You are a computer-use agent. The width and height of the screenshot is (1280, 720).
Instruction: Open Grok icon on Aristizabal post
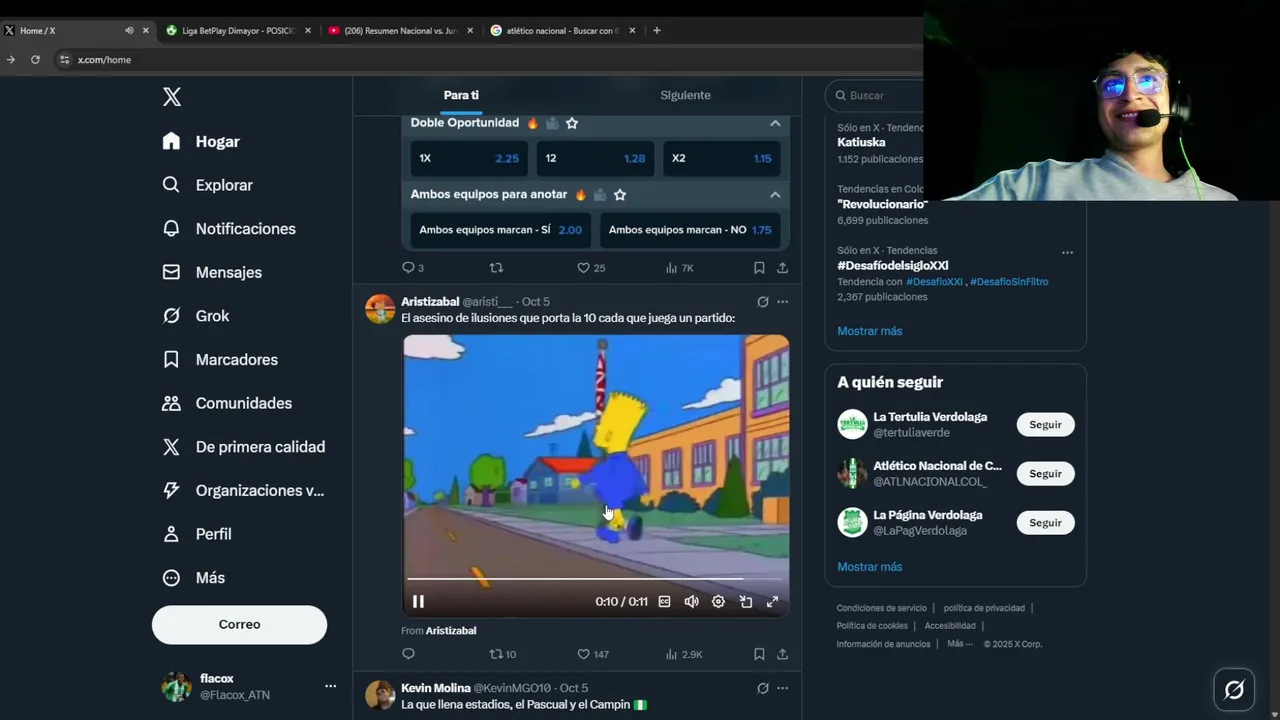point(763,302)
